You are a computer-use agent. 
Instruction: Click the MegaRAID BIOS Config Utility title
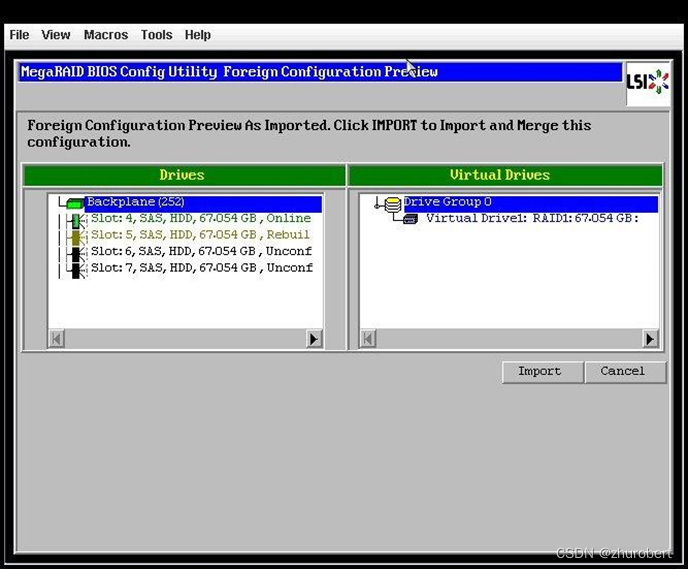(x=320, y=72)
